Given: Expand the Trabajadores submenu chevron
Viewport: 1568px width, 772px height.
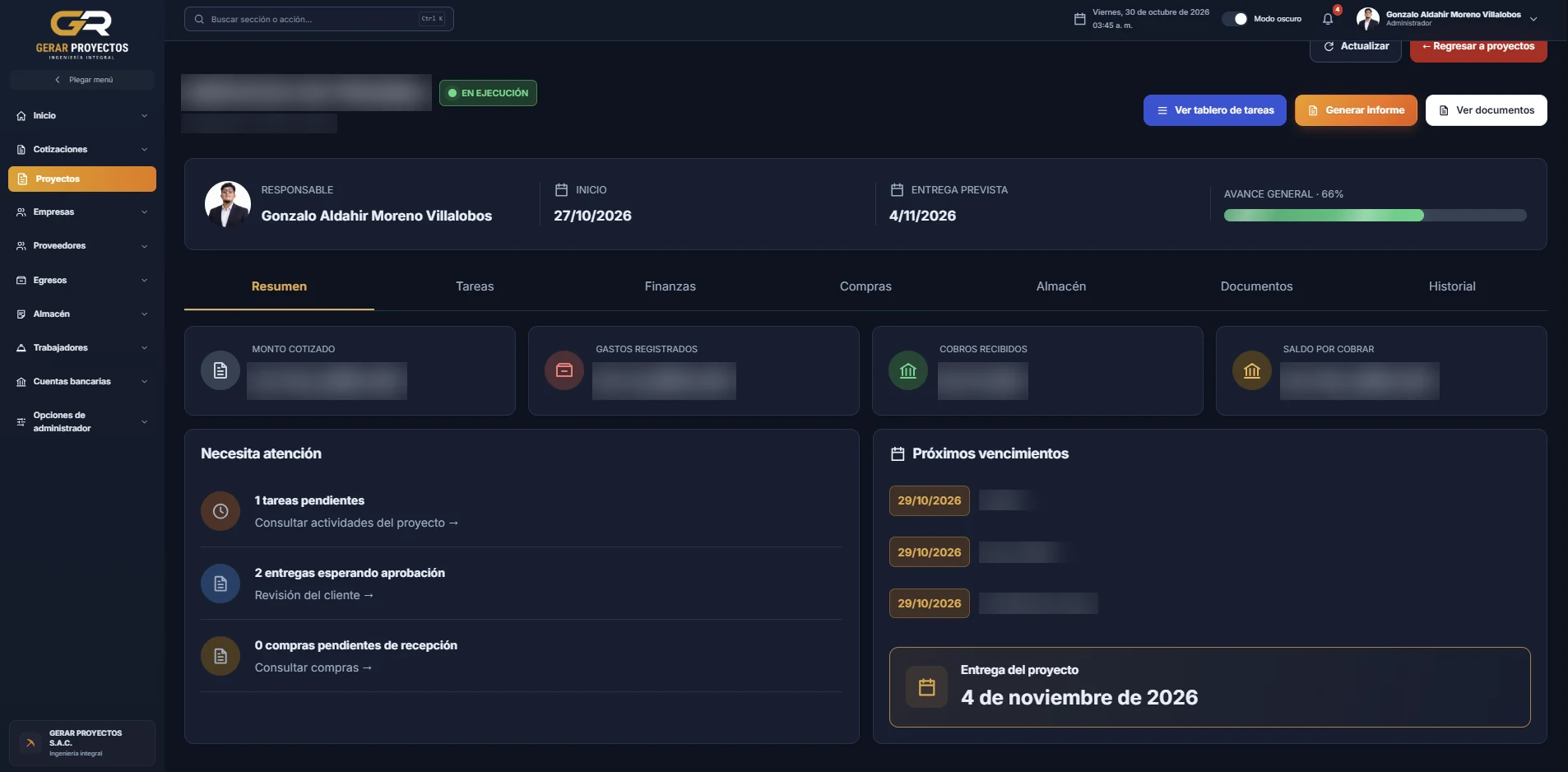Looking at the screenshot, I should click(145, 348).
